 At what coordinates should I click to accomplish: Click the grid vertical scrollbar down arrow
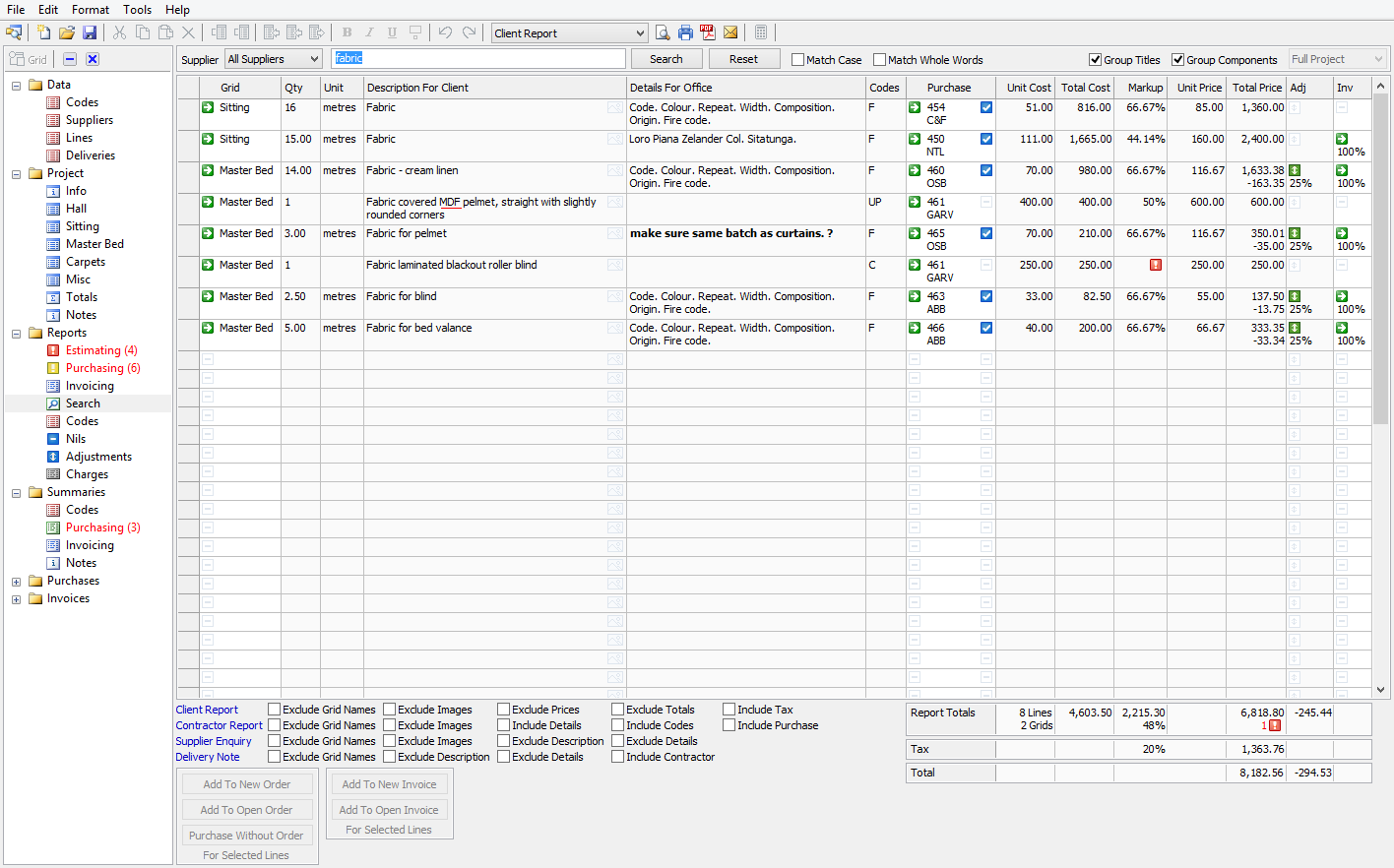(1380, 690)
